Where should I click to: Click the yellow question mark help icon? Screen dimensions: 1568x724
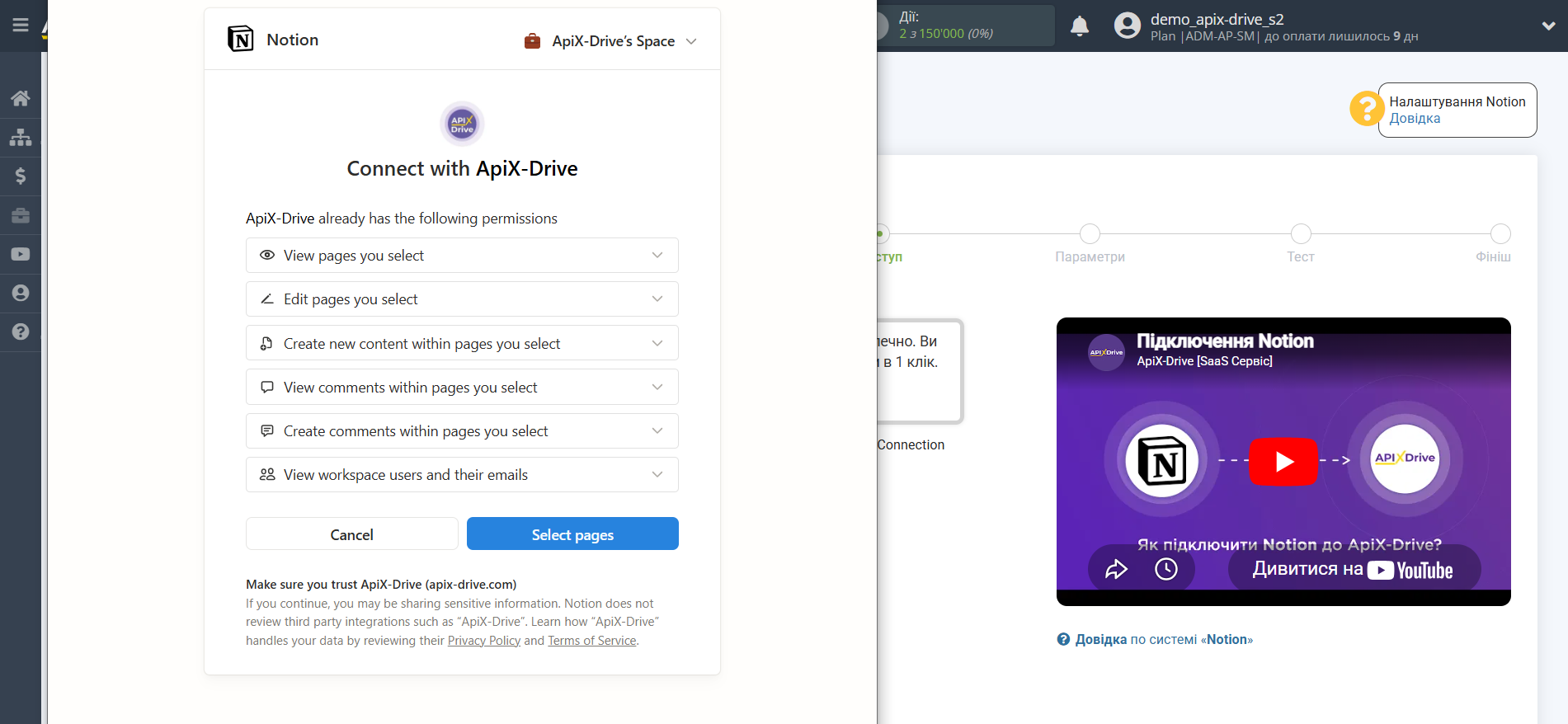(x=1367, y=108)
